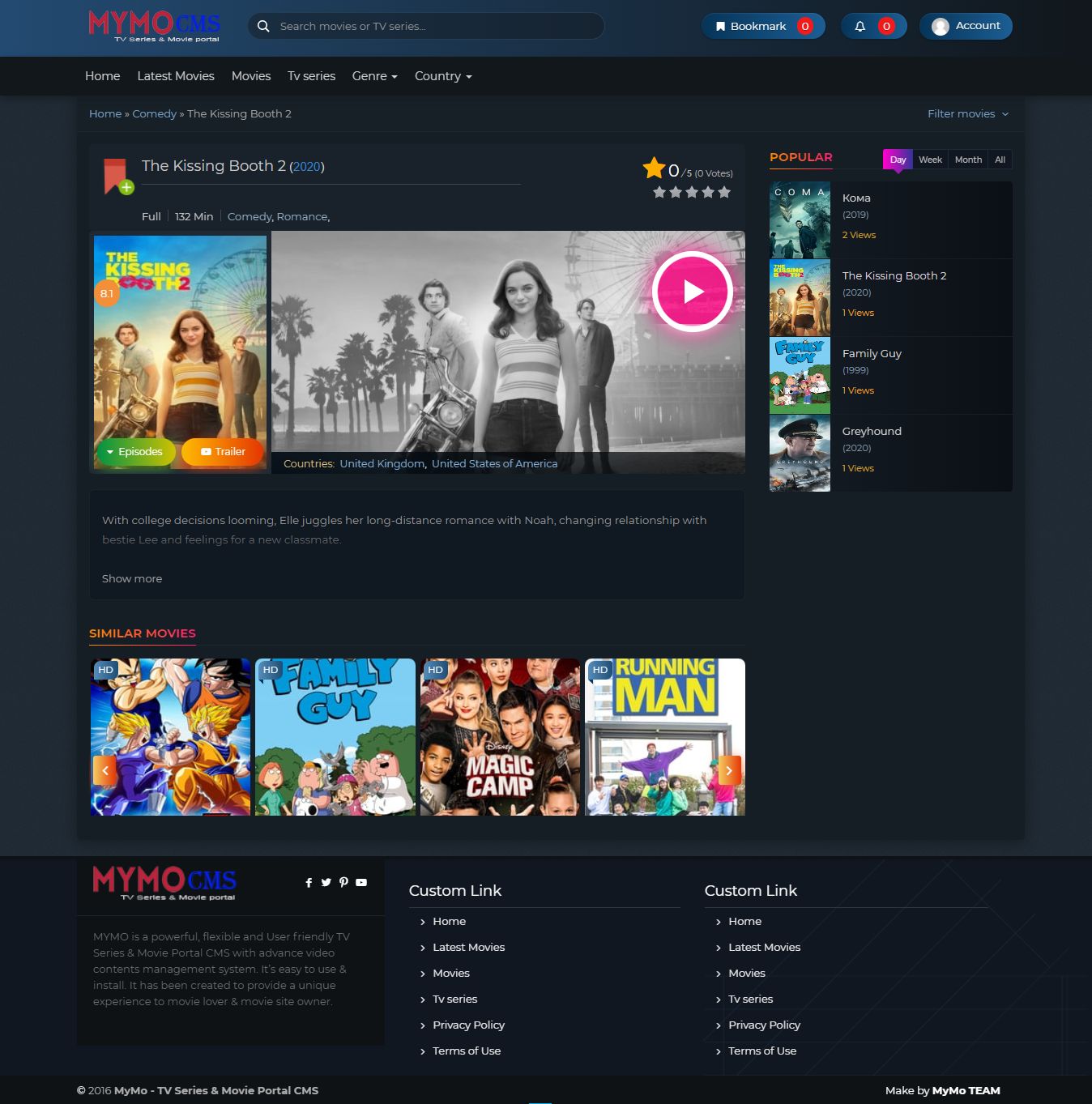Viewport: 1092px width, 1104px height.
Task: Click the MyMo - TV Series & Movie Portal CMS copyright link
Action: click(x=216, y=1090)
